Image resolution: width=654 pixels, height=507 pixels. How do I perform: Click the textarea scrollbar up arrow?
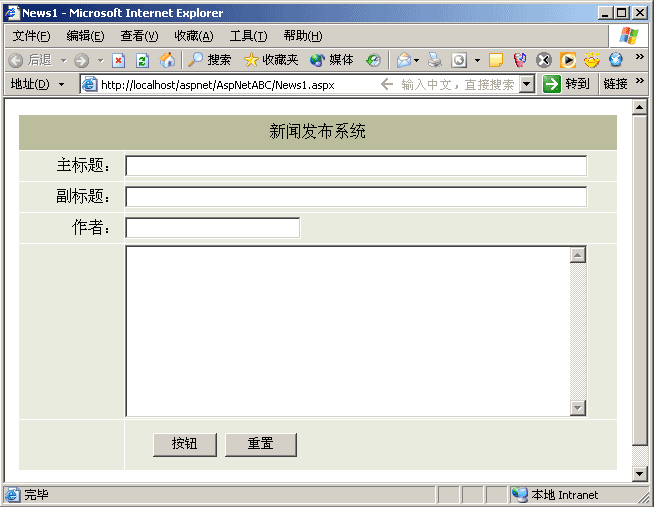click(x=578, y=255)
